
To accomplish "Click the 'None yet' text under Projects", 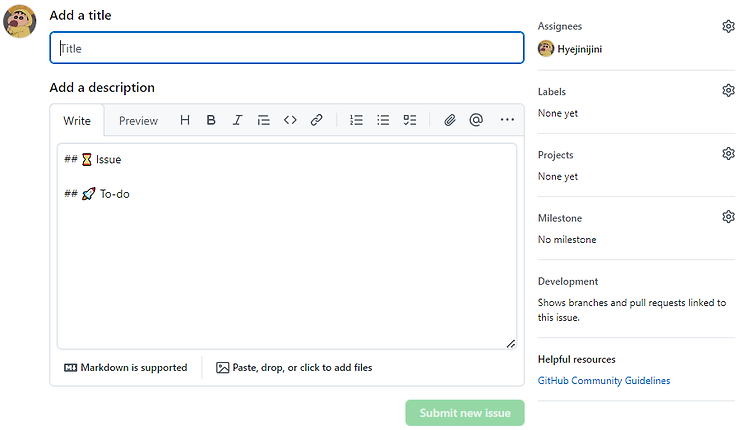I will [x=558, y=176].
